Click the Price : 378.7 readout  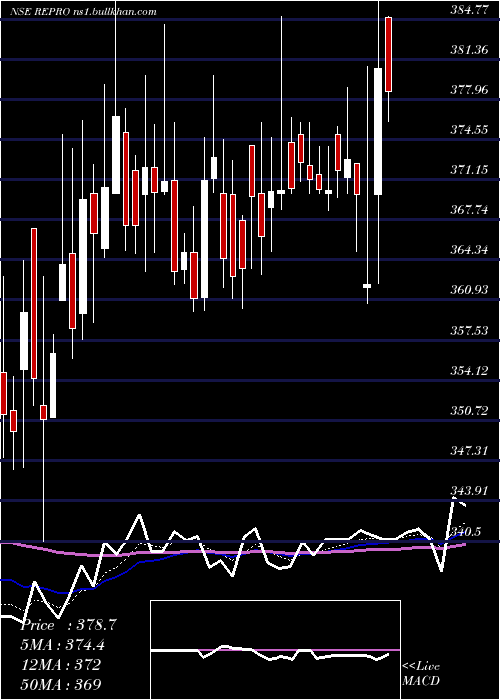point(69,625)
